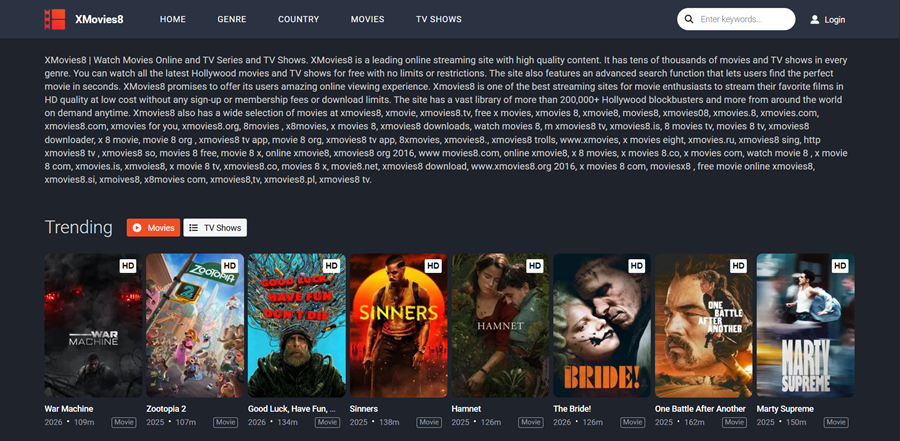Click the 'Good Luck, Have Fun, ...' title

coord(292,409)
